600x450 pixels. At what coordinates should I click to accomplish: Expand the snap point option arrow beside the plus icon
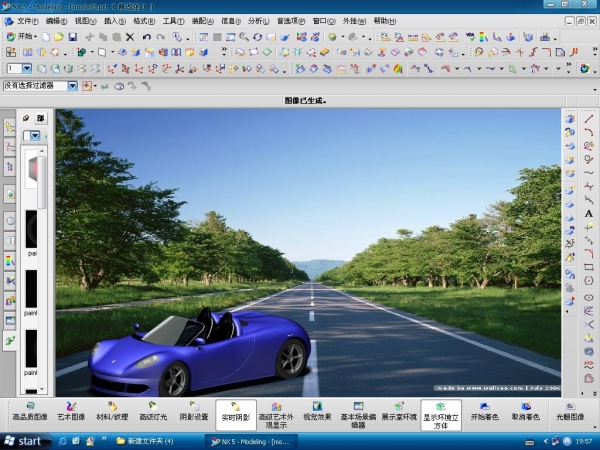click(95, 86)
